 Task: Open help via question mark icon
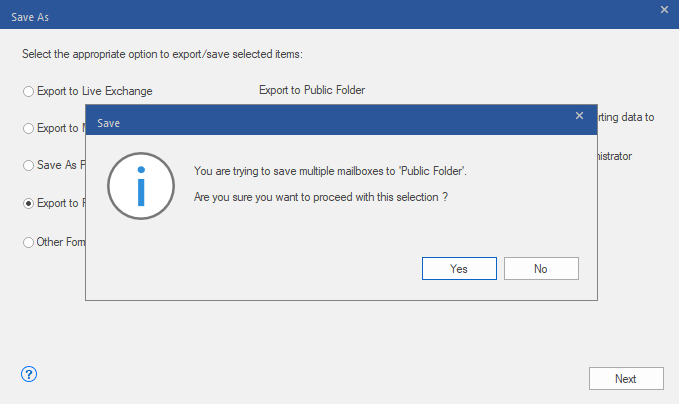(x=29, y=374)
